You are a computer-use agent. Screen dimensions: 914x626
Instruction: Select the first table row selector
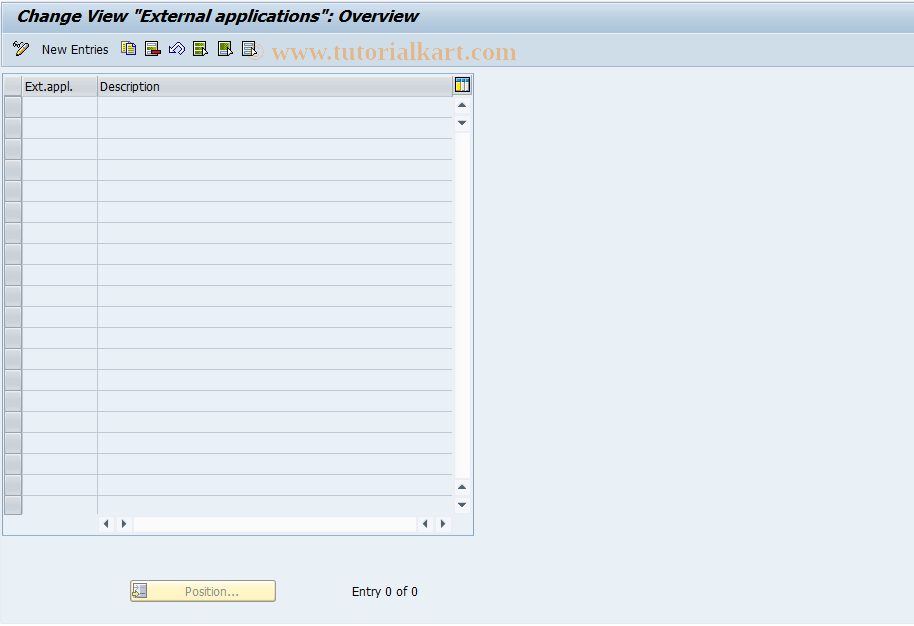tap(13, 107)
